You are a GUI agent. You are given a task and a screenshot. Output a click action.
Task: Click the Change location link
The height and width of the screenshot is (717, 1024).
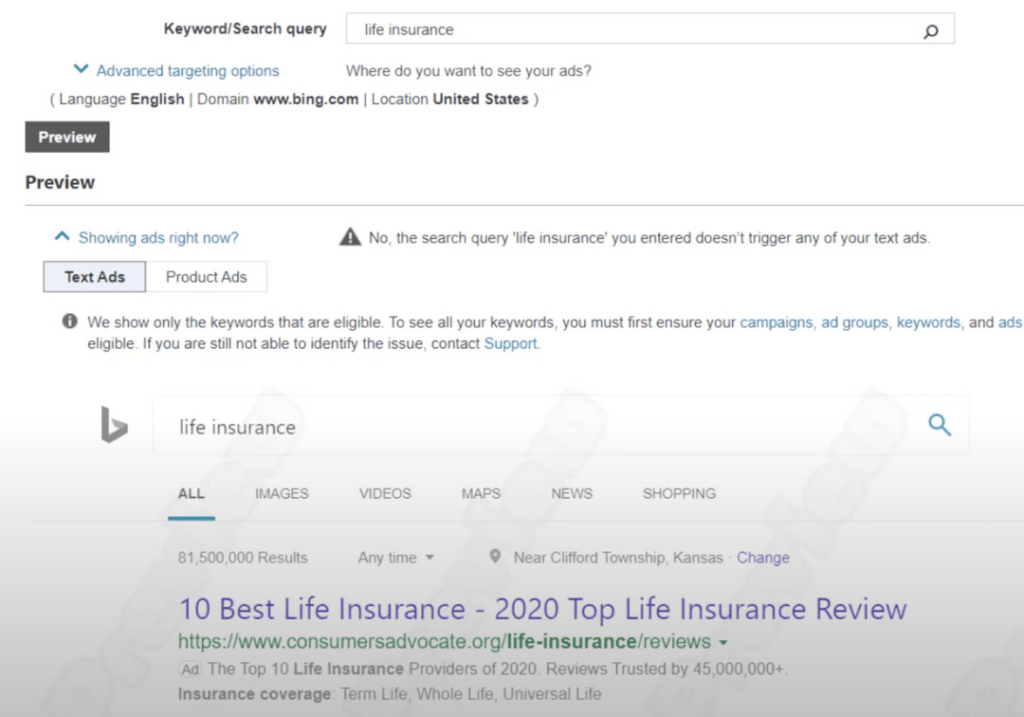point(763,558)
